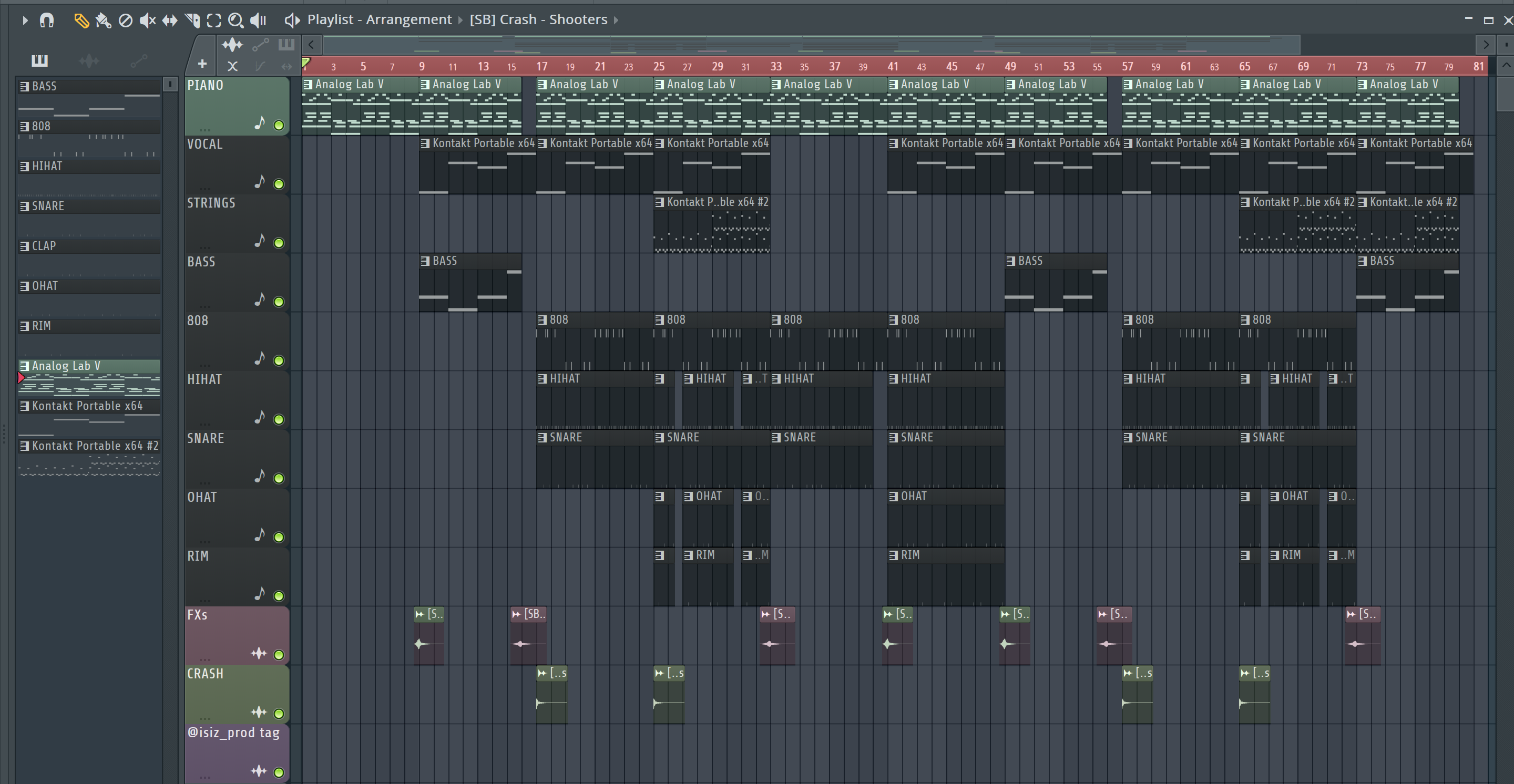Click the playhead marker in picker panel
Viewport: 1514px width, 784px height.
21,378
